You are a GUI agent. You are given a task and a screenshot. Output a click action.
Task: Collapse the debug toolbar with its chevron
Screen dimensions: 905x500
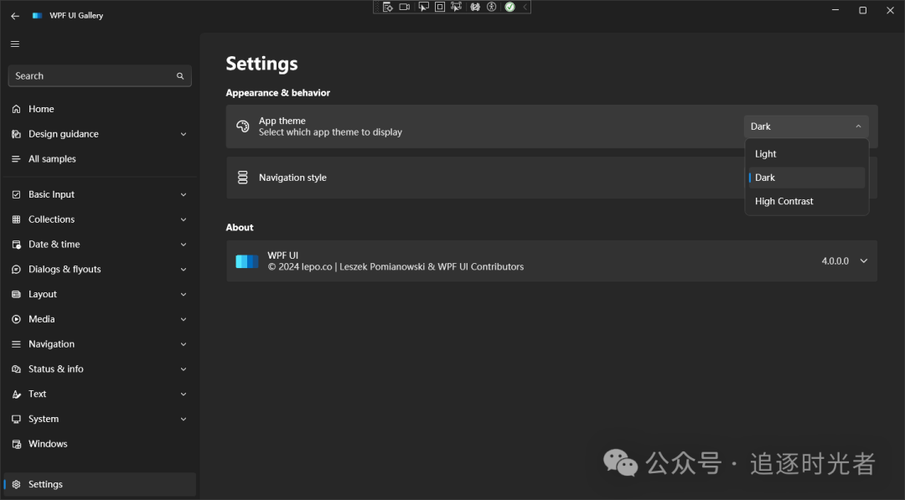(525, 7)
